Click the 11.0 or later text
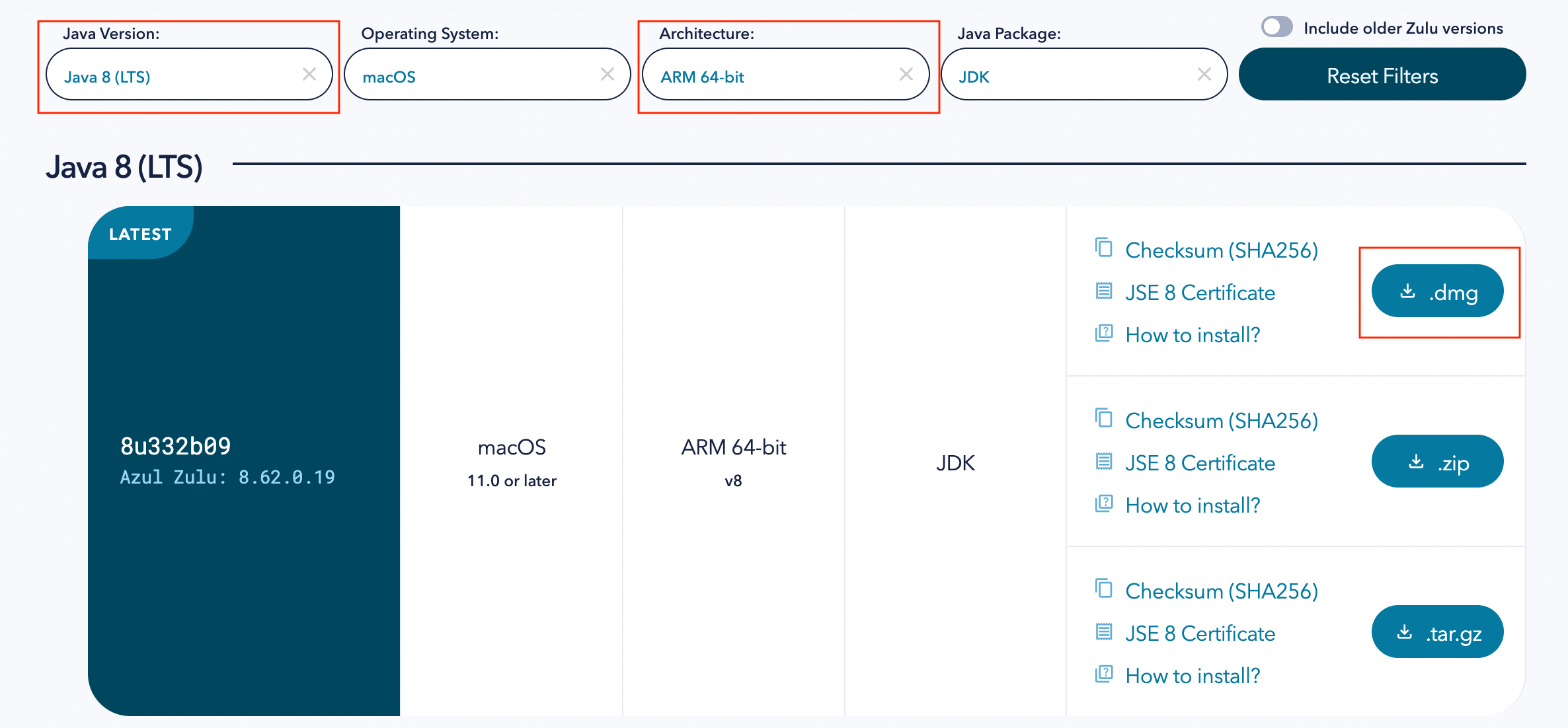Screen dimensions: 1568x728 pos(512,481)
